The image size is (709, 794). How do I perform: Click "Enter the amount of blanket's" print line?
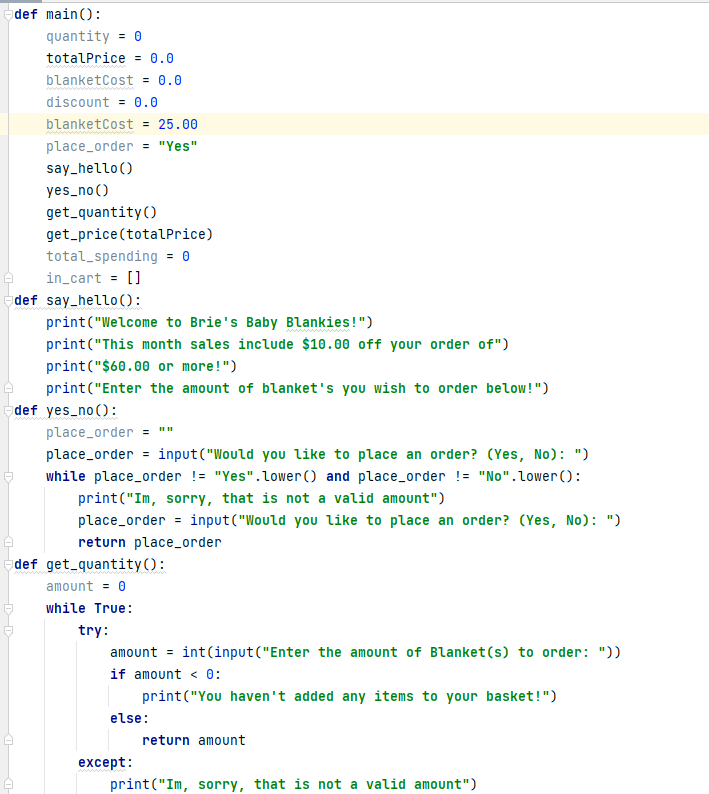tap(298, 388)
